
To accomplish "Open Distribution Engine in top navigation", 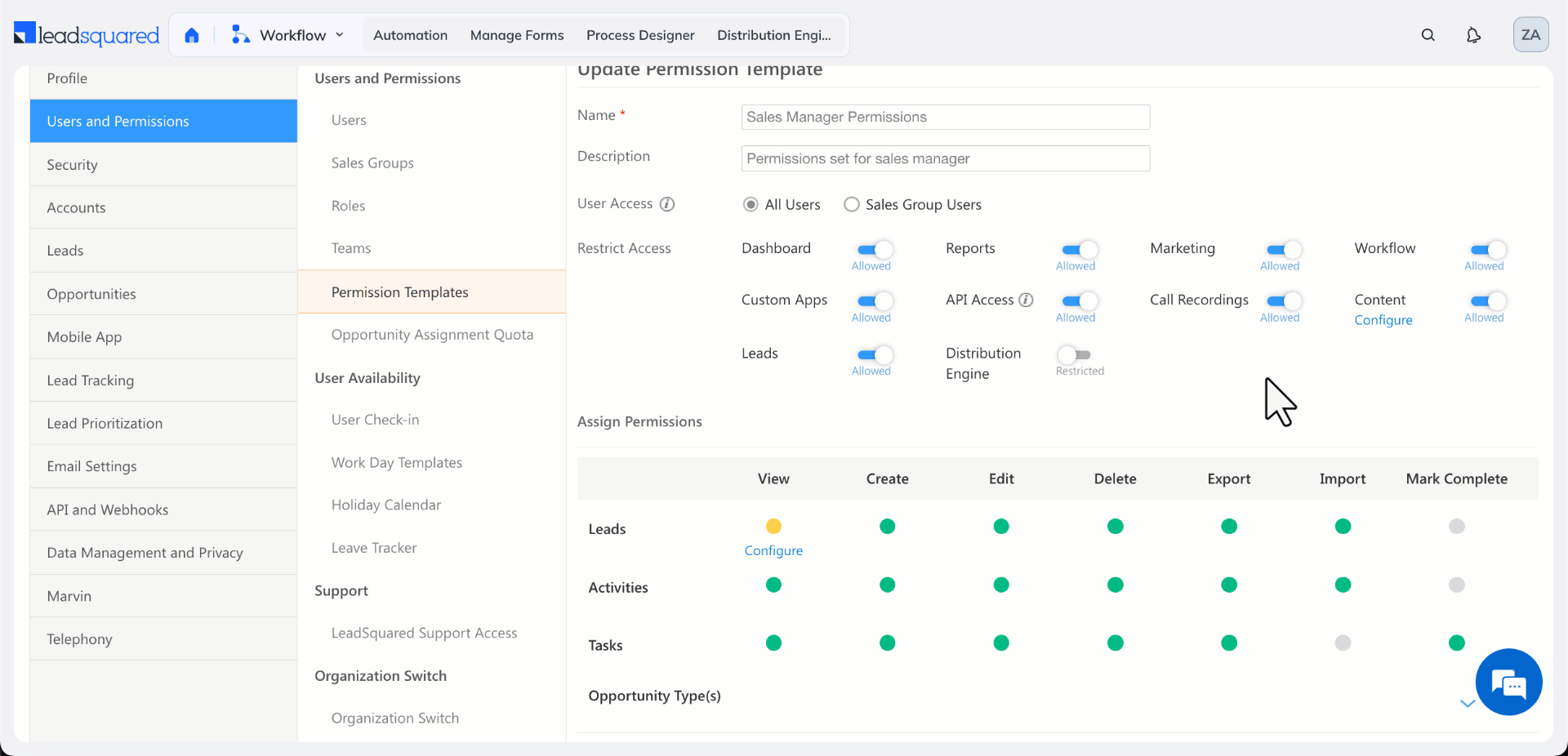I will [x=774, y=35].
